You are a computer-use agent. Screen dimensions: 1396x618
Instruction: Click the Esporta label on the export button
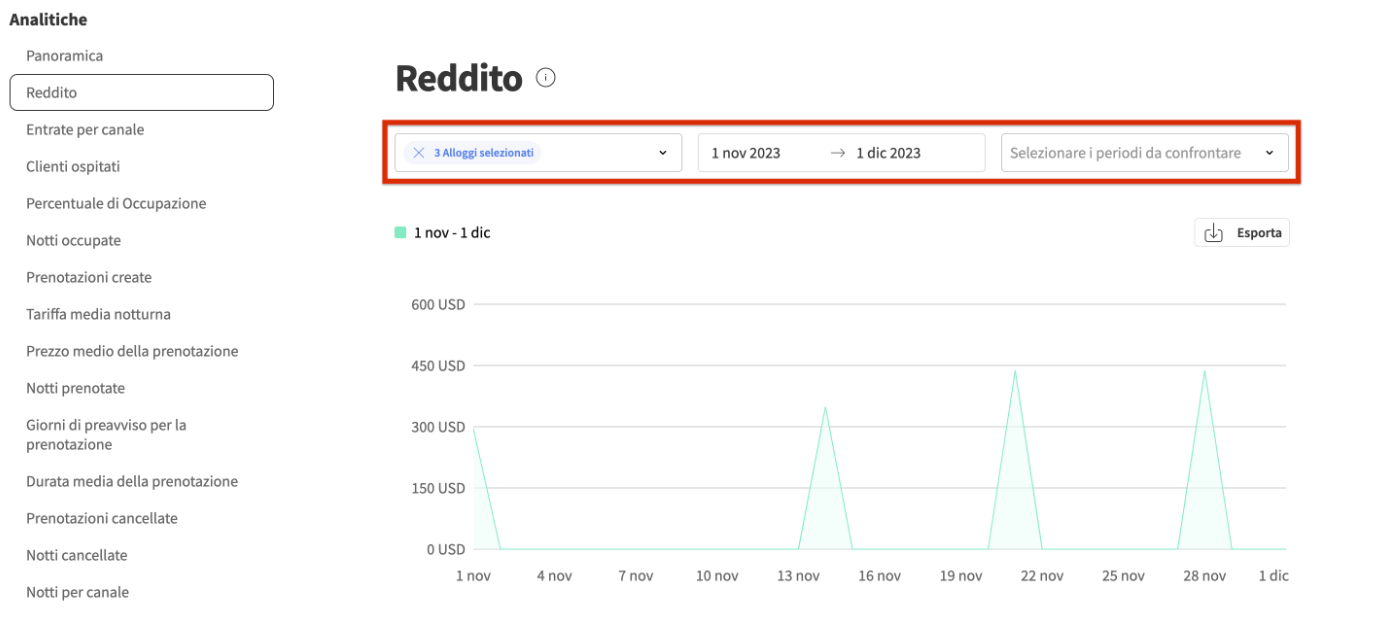pos(1259,233)
